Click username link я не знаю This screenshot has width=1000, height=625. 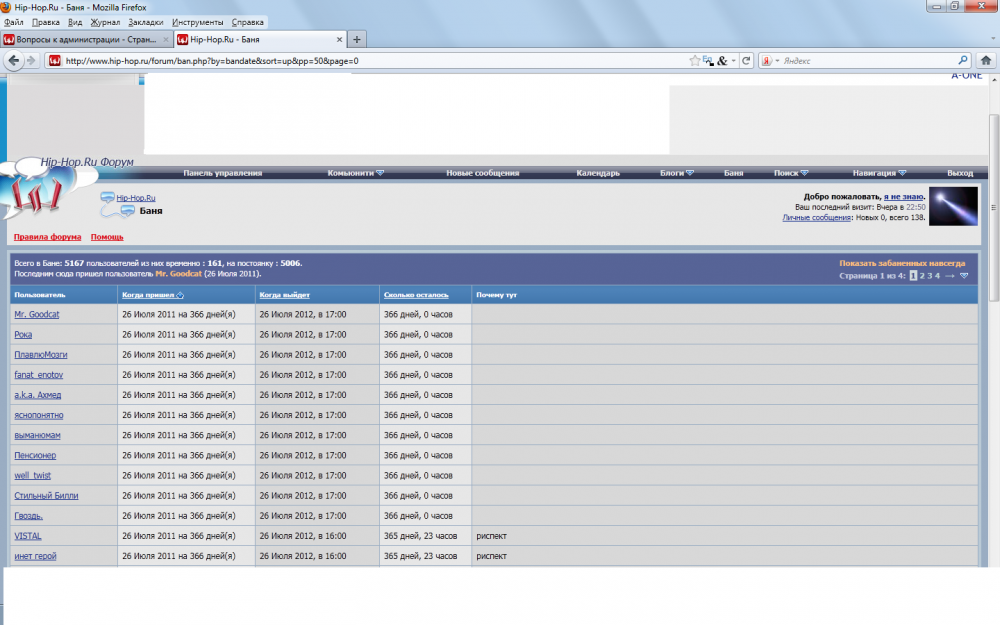903,196
